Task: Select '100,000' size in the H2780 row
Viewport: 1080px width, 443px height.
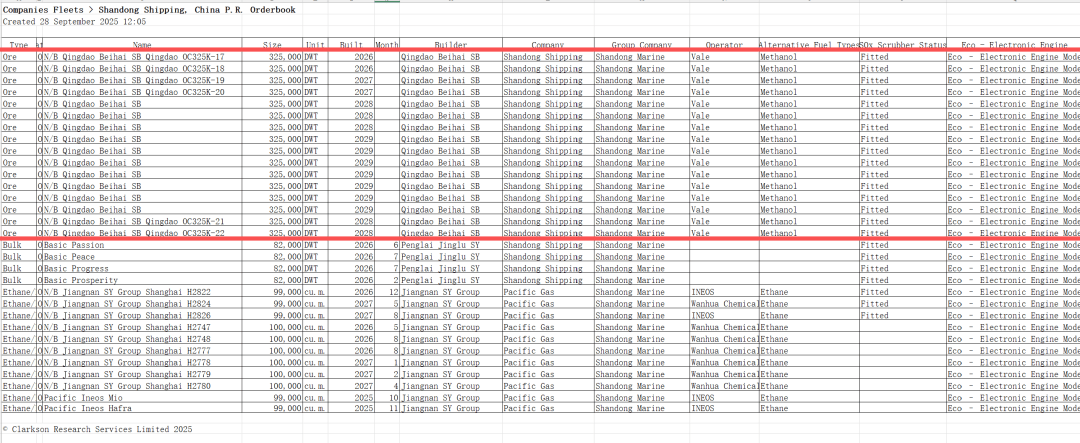Action: (x=272, y=386)
